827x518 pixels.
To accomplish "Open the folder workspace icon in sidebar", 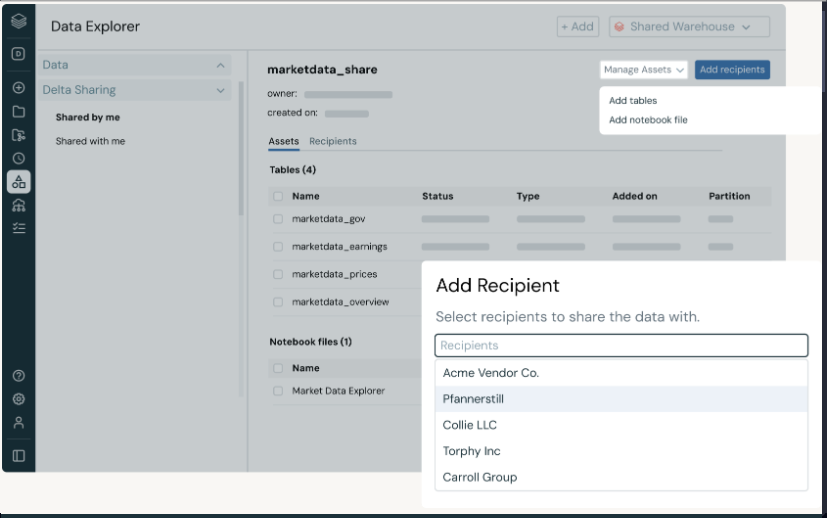I will click(x=18, y=111).
